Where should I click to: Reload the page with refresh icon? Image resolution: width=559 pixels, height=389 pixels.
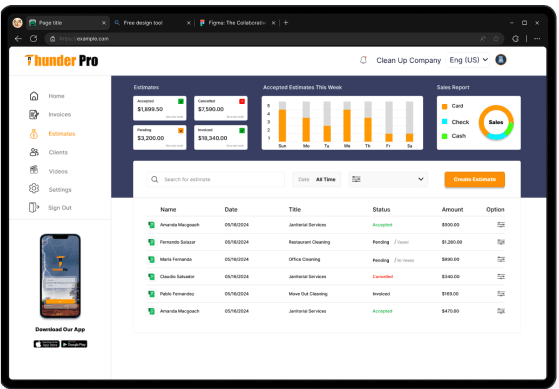pyautogui.click(x=34, y=39)
